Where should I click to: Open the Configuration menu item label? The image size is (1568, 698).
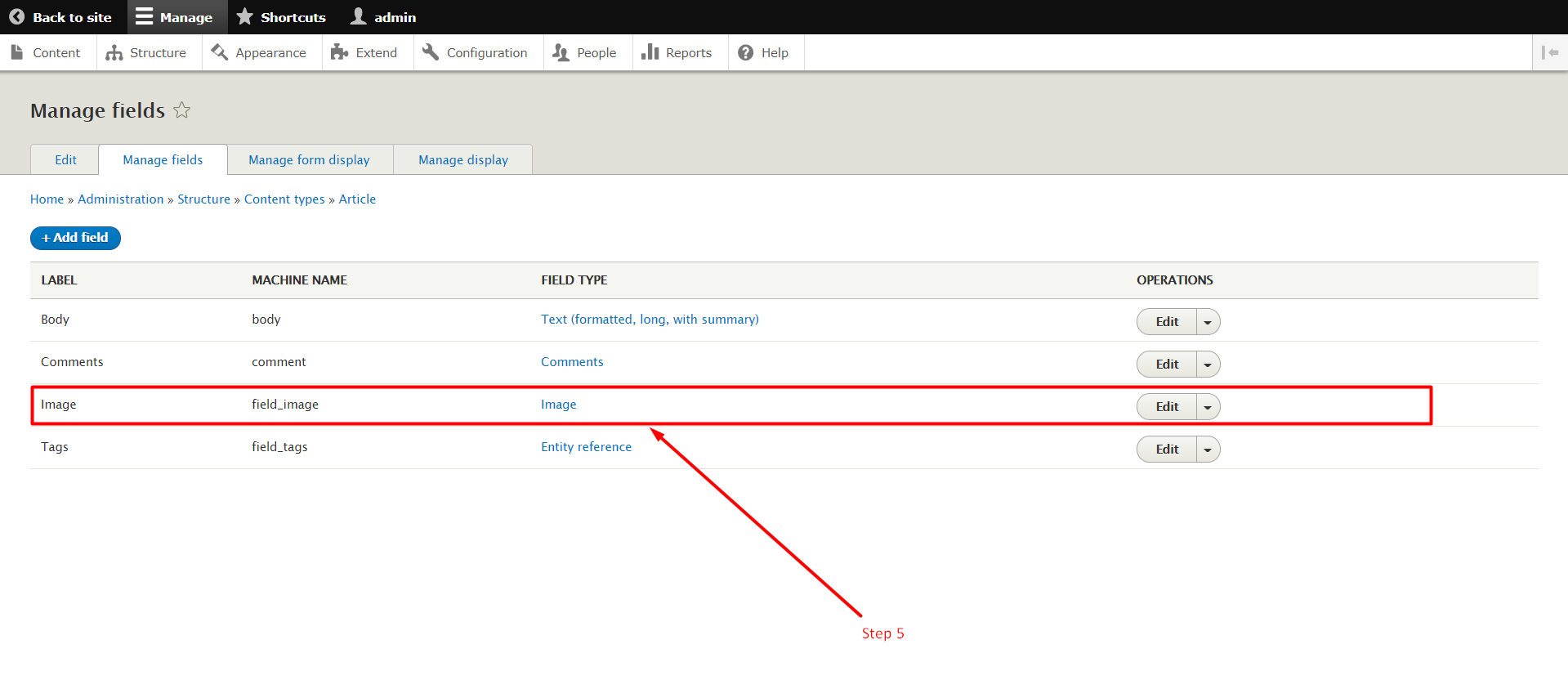pos(487,52)
